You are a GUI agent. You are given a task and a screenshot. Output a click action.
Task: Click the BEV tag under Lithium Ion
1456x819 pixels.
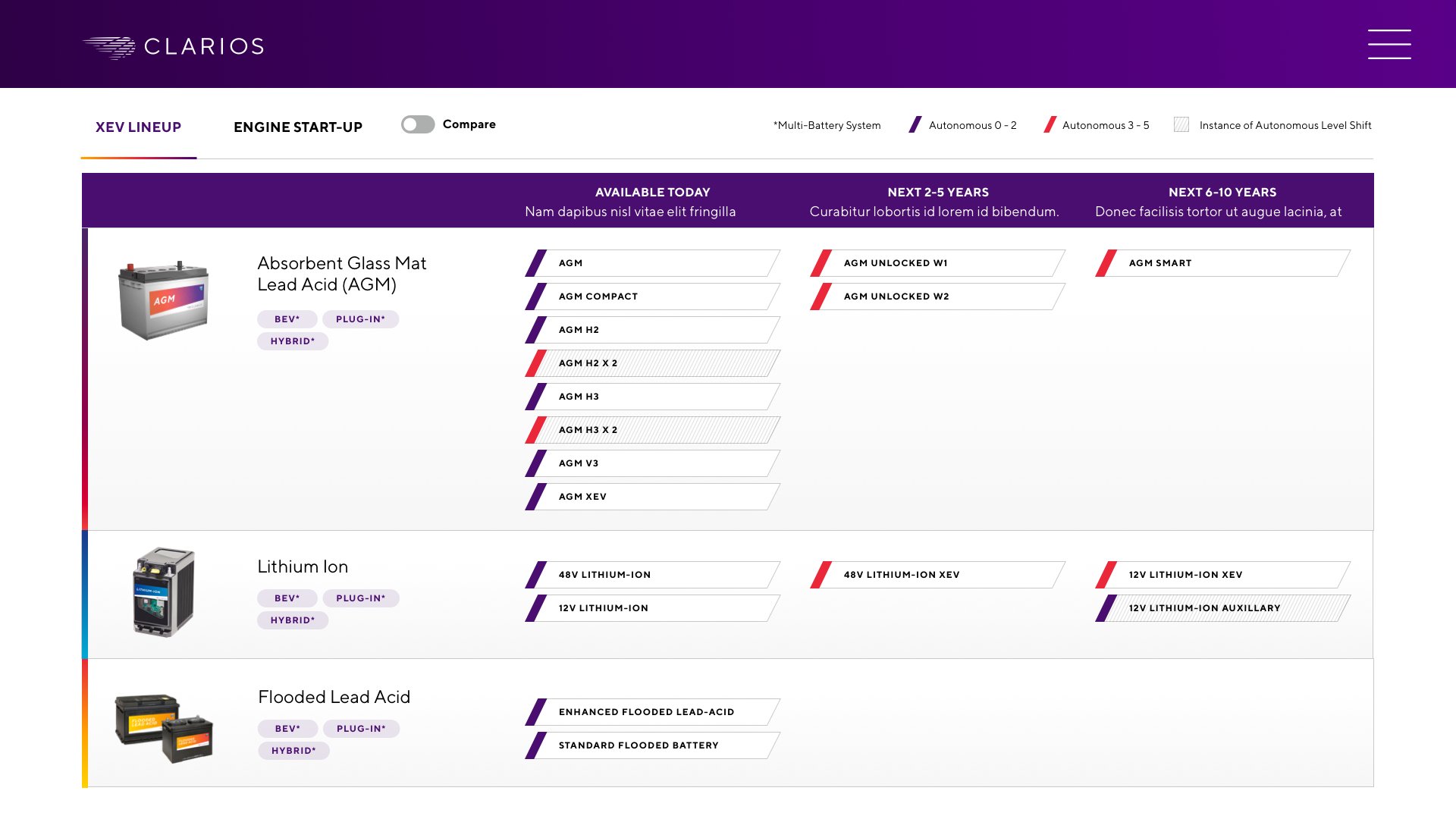(287, 598)
